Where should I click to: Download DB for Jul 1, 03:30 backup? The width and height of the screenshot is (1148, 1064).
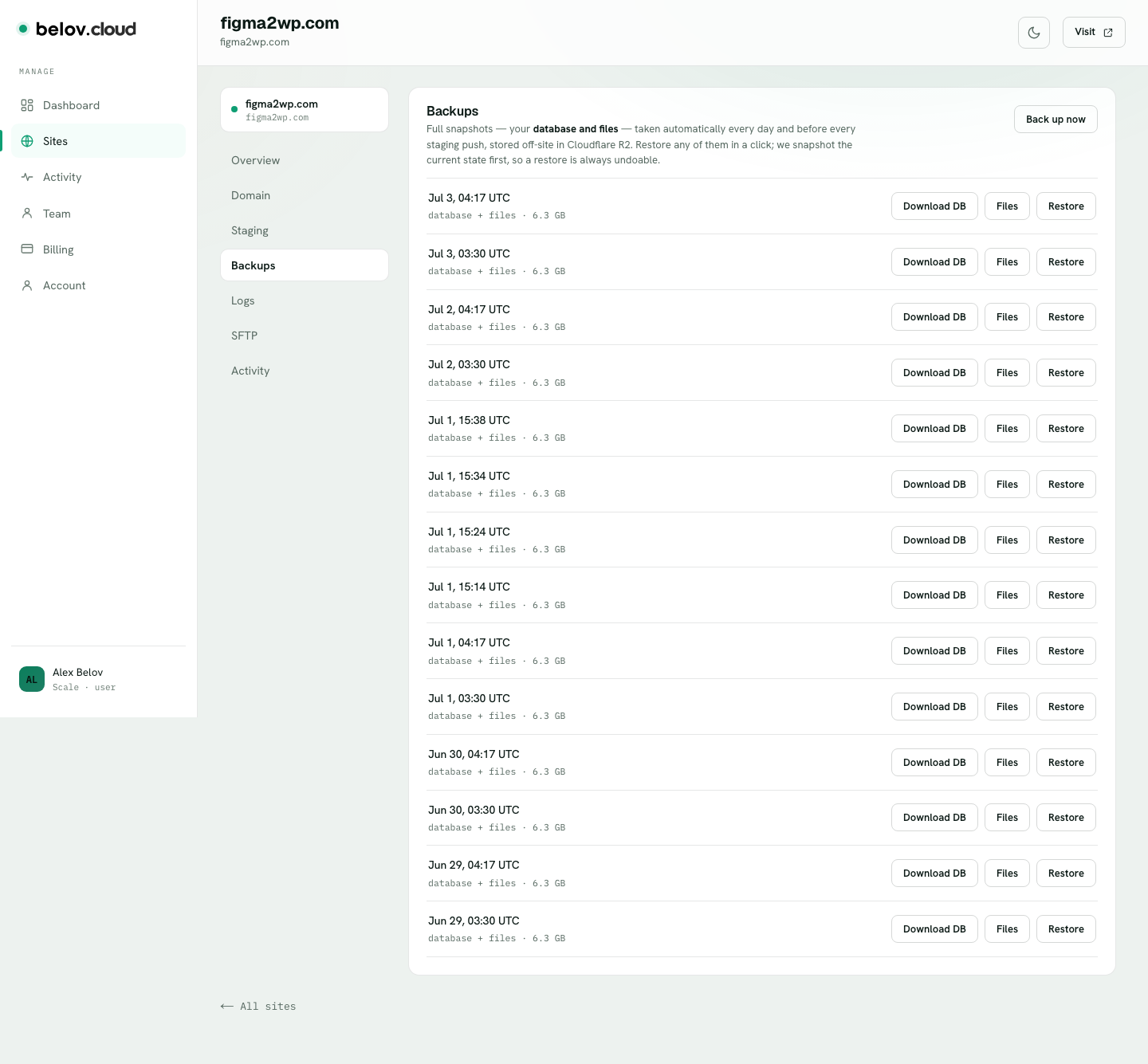coord(934,707)
